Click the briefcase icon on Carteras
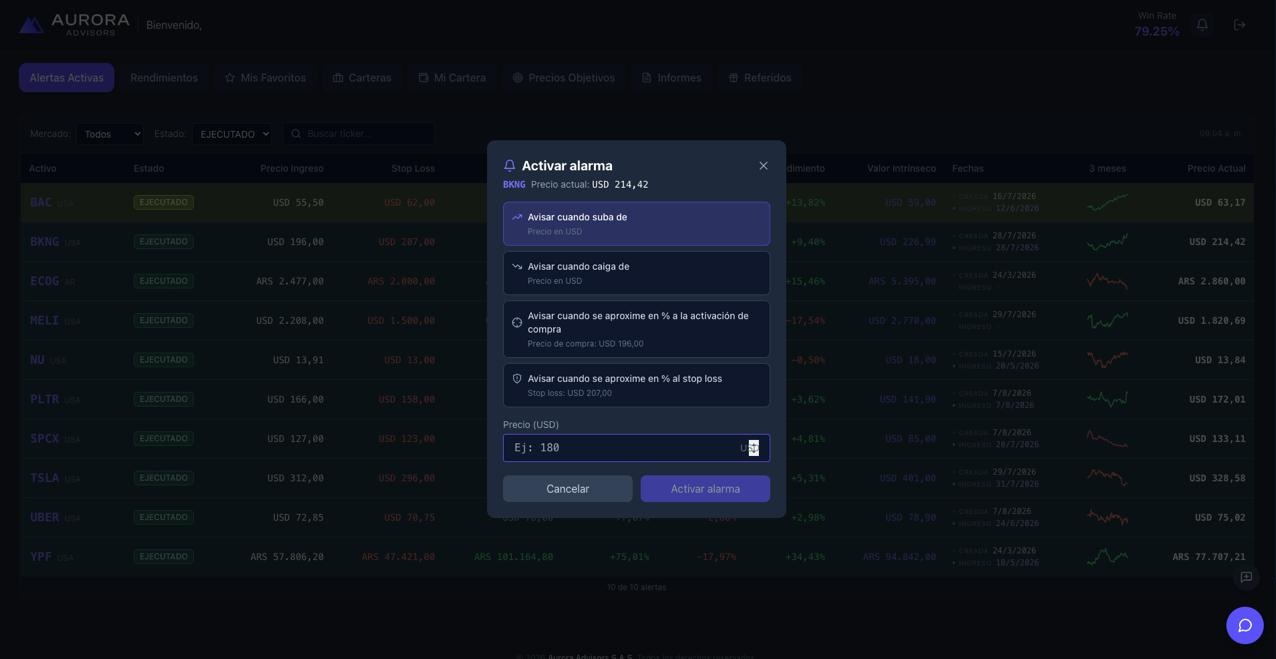The image size is (1276, 659). [x=338, y=78]
